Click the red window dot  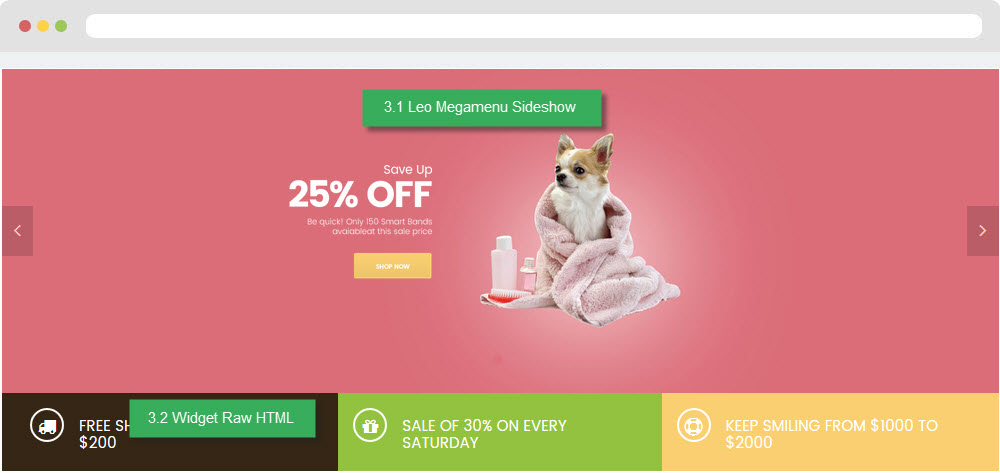(25, 26)
